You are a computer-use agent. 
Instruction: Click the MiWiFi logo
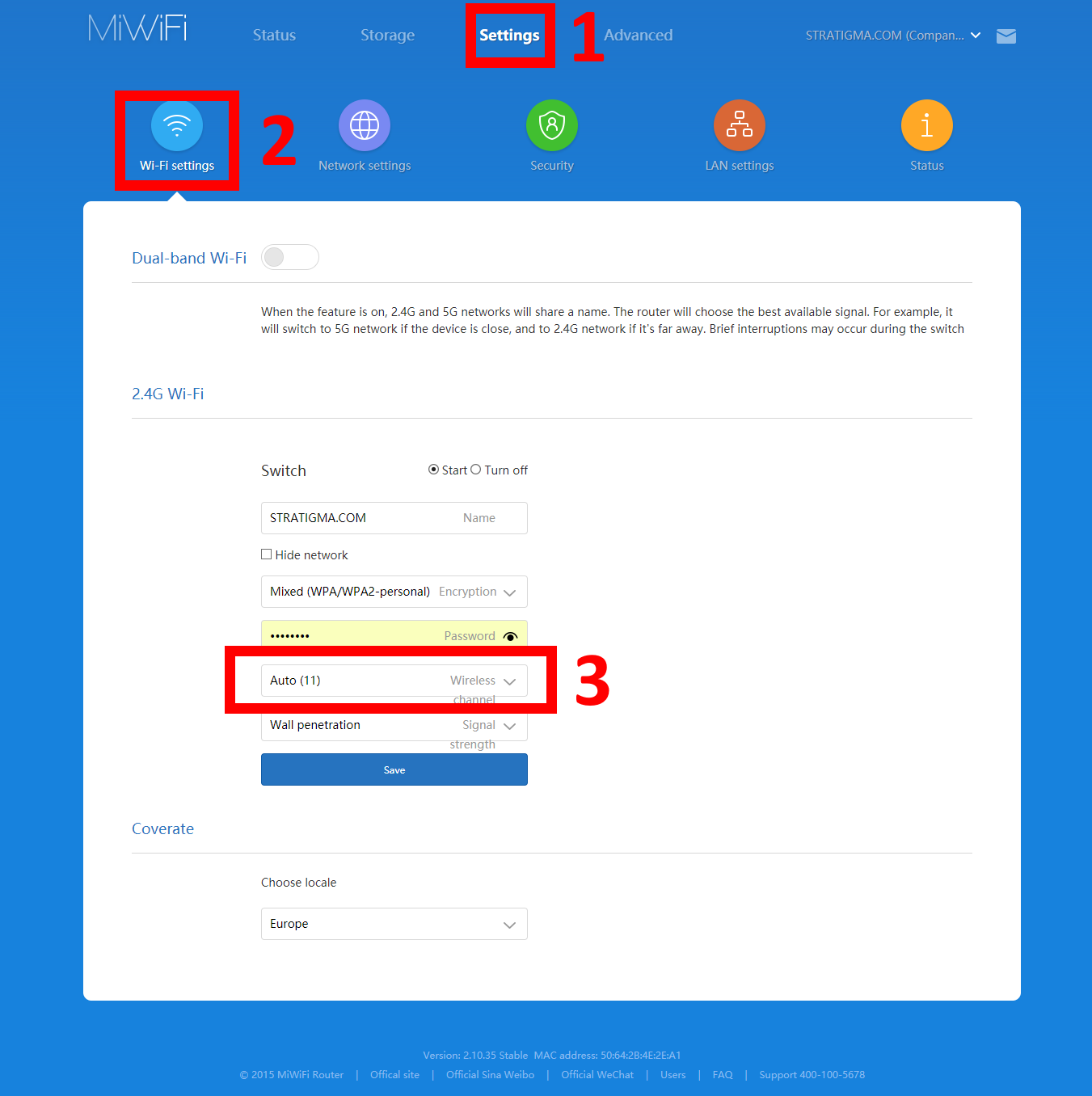(x=137, y=28)
